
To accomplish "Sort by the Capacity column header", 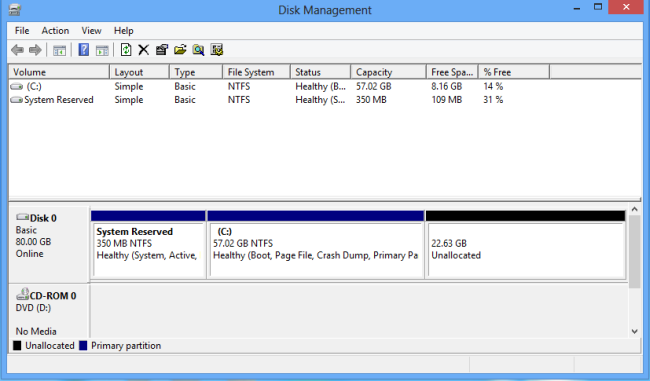I will [388, 72].
